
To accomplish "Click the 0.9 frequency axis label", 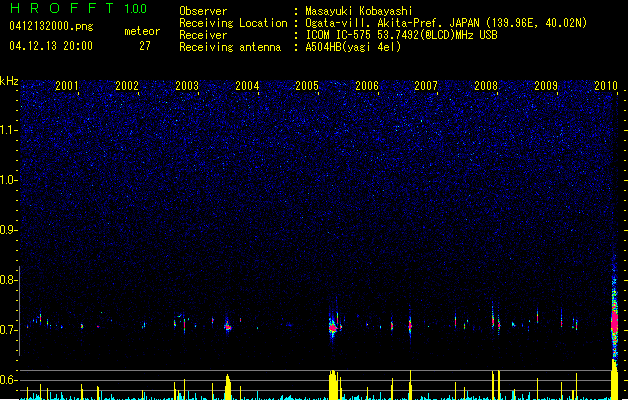I will [8, 230].
